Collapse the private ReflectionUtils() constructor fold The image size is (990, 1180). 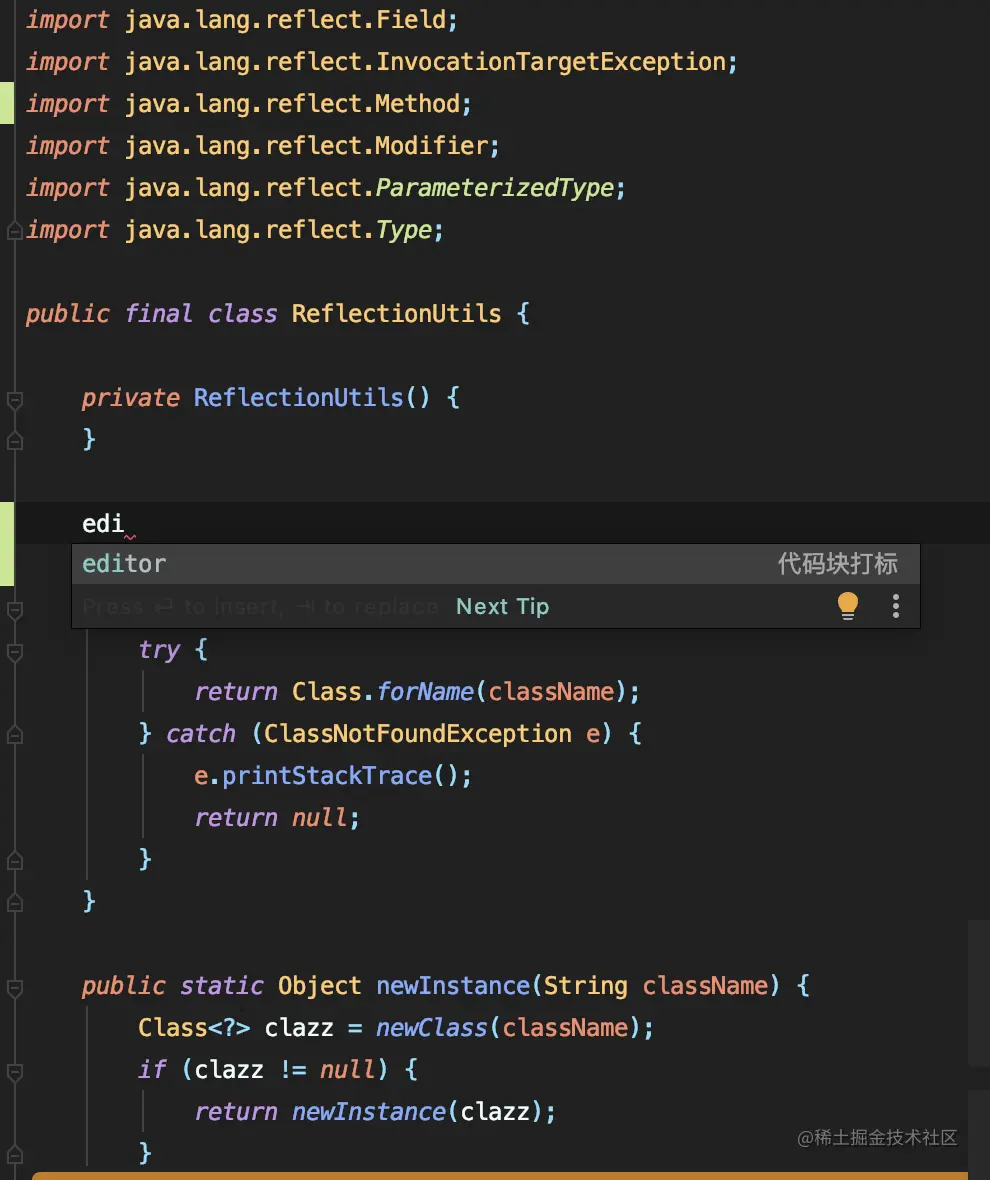tap(14, 400)
